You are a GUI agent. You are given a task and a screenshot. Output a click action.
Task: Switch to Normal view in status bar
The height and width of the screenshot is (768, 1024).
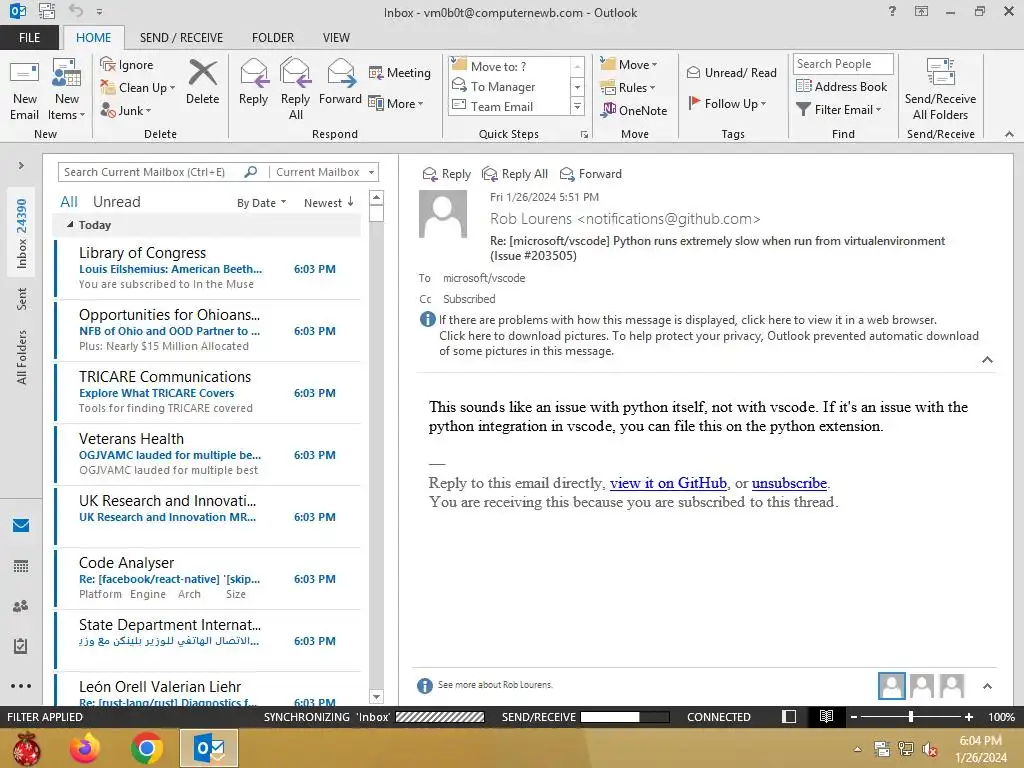tap(789, 716)
